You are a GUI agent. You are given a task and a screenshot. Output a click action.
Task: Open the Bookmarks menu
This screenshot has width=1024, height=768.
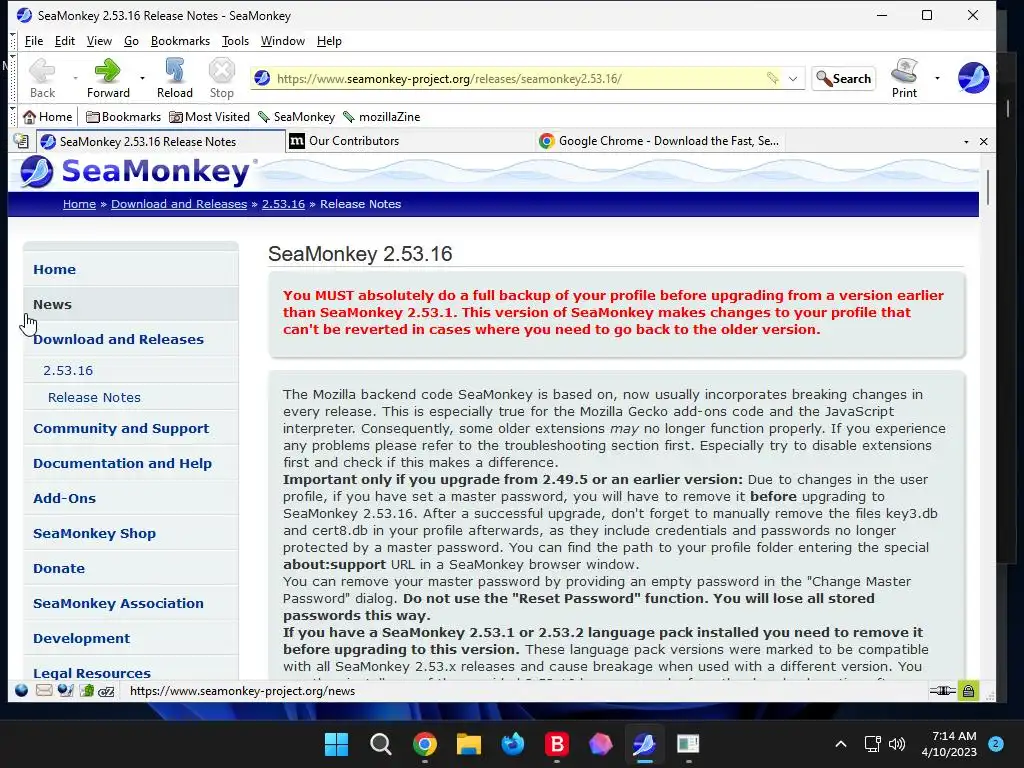pyautogui.click(x=180, y=41)
